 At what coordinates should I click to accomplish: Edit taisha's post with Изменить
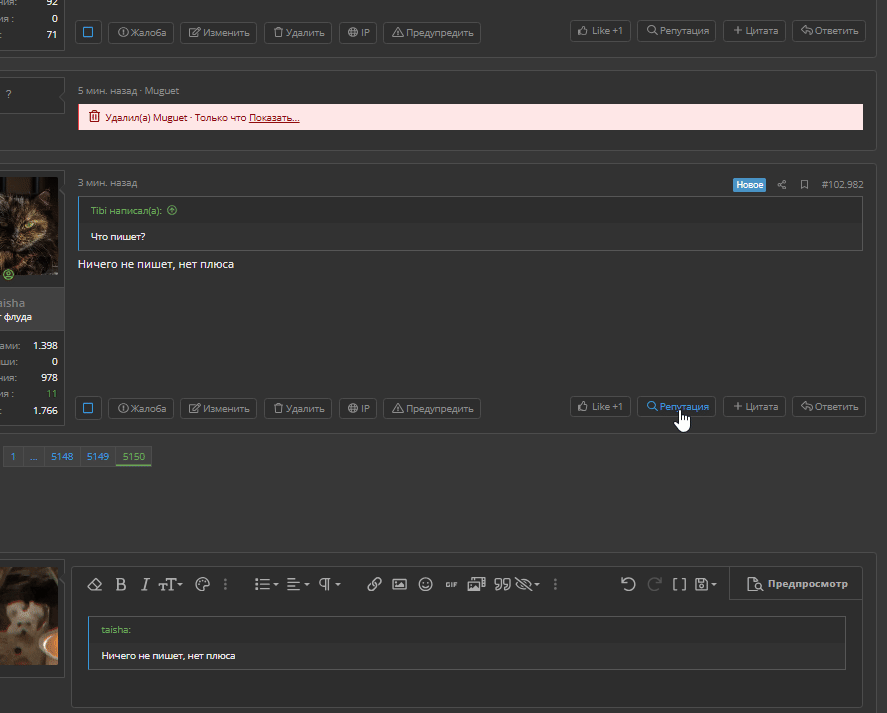[218, 408]
